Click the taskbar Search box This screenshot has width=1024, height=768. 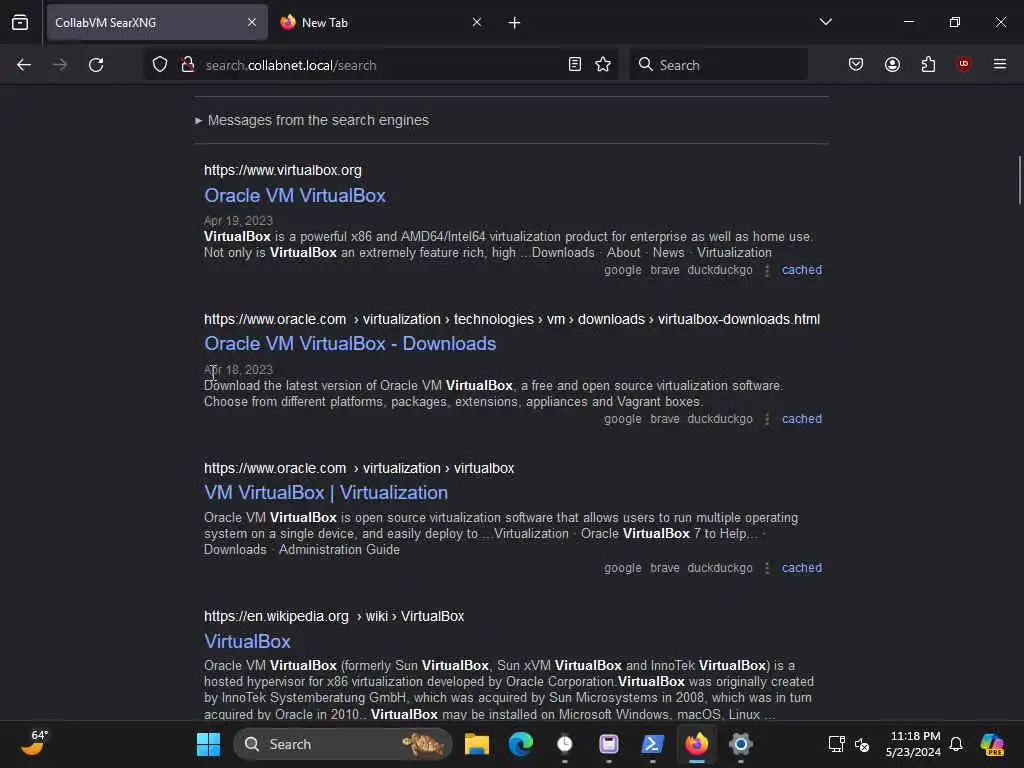343,744
